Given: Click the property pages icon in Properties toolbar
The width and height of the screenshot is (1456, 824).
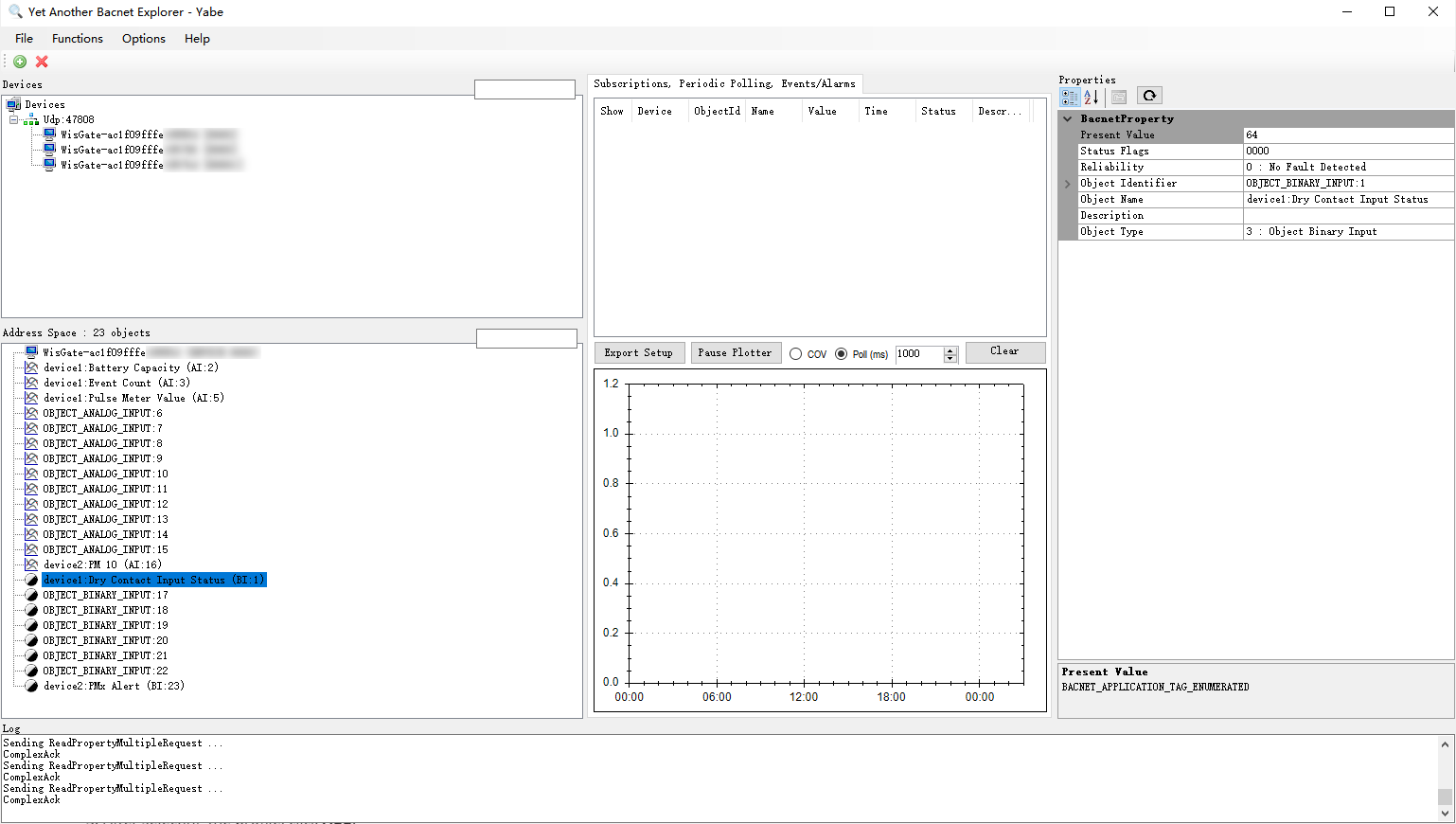Looking at the screenshot, I should pos(1118,96).
